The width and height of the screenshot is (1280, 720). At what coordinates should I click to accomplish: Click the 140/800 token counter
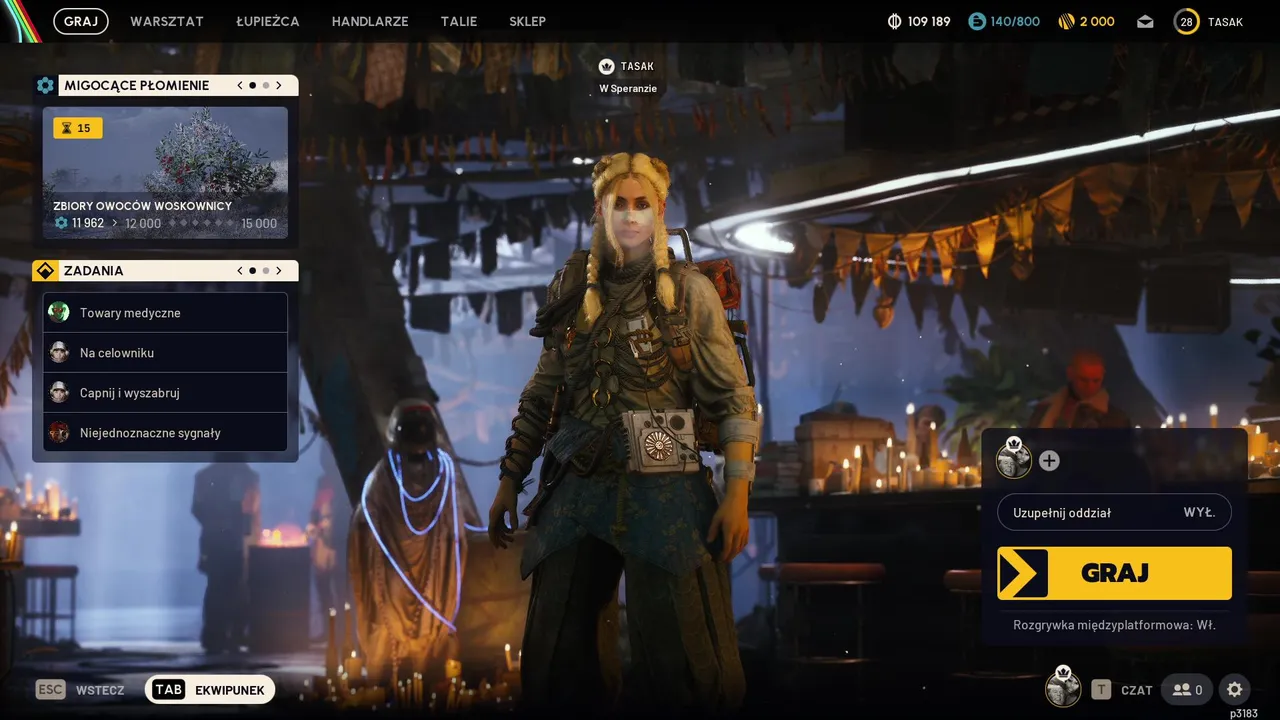tap(1015, 21)
